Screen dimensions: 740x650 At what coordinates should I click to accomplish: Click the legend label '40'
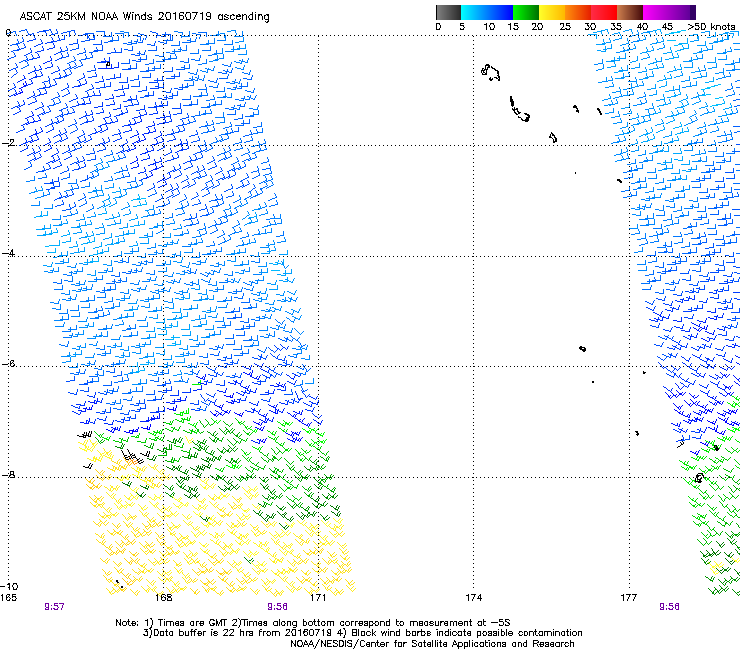click(642, 26)
